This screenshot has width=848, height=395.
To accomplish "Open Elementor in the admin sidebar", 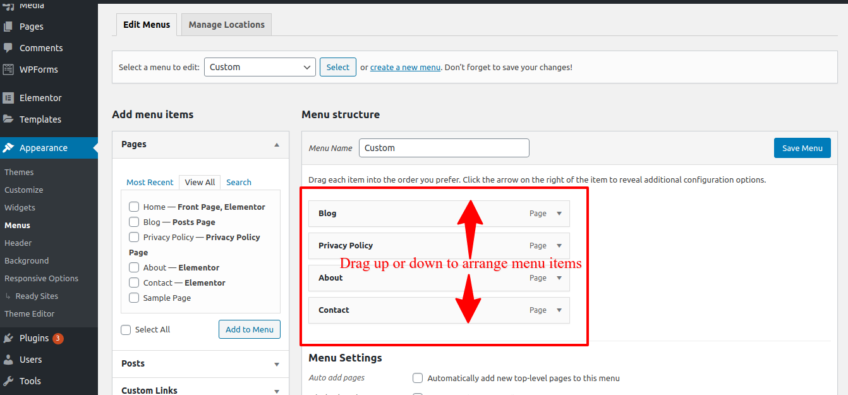I will click(41, 98).
